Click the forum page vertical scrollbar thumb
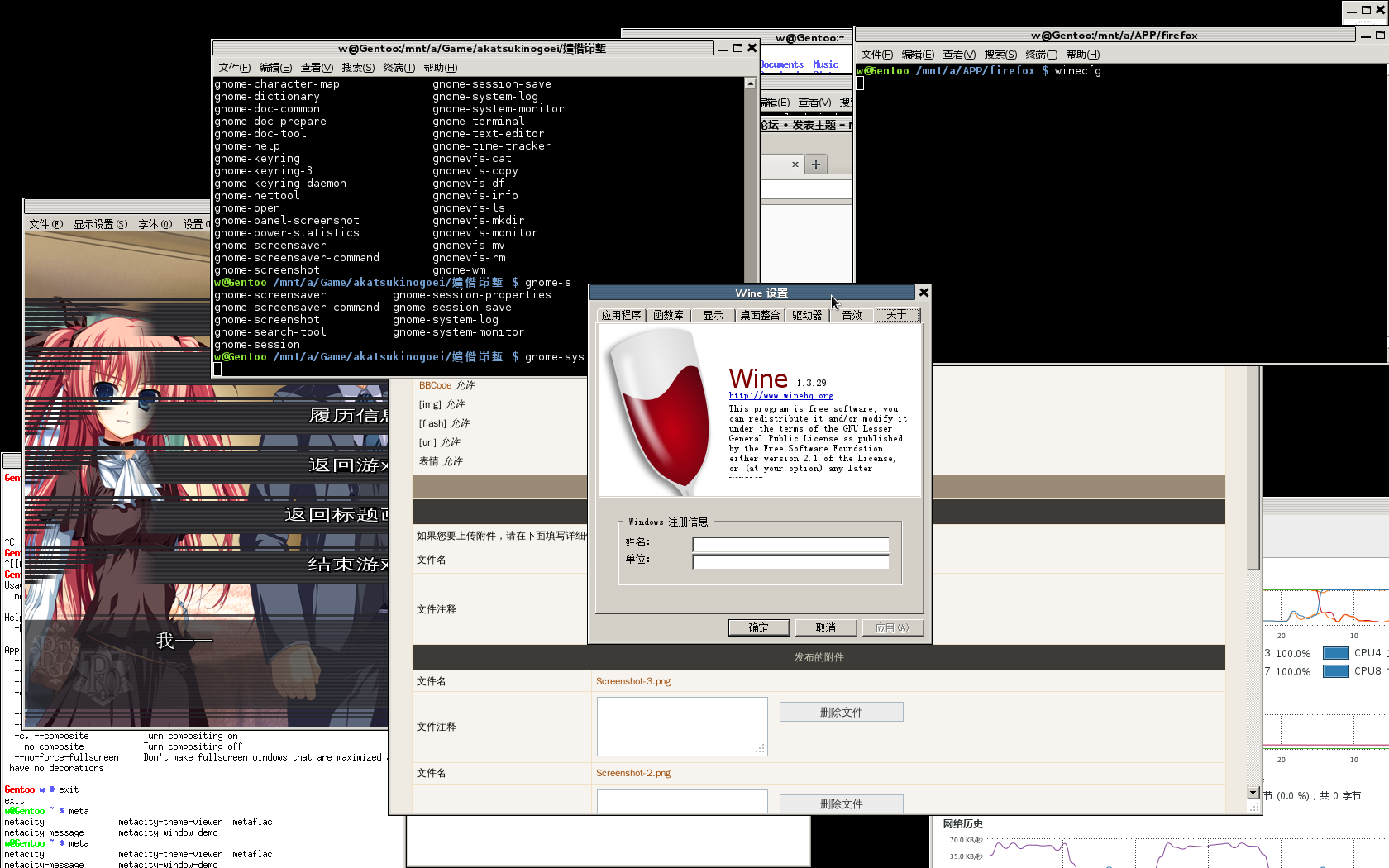 1253,467
